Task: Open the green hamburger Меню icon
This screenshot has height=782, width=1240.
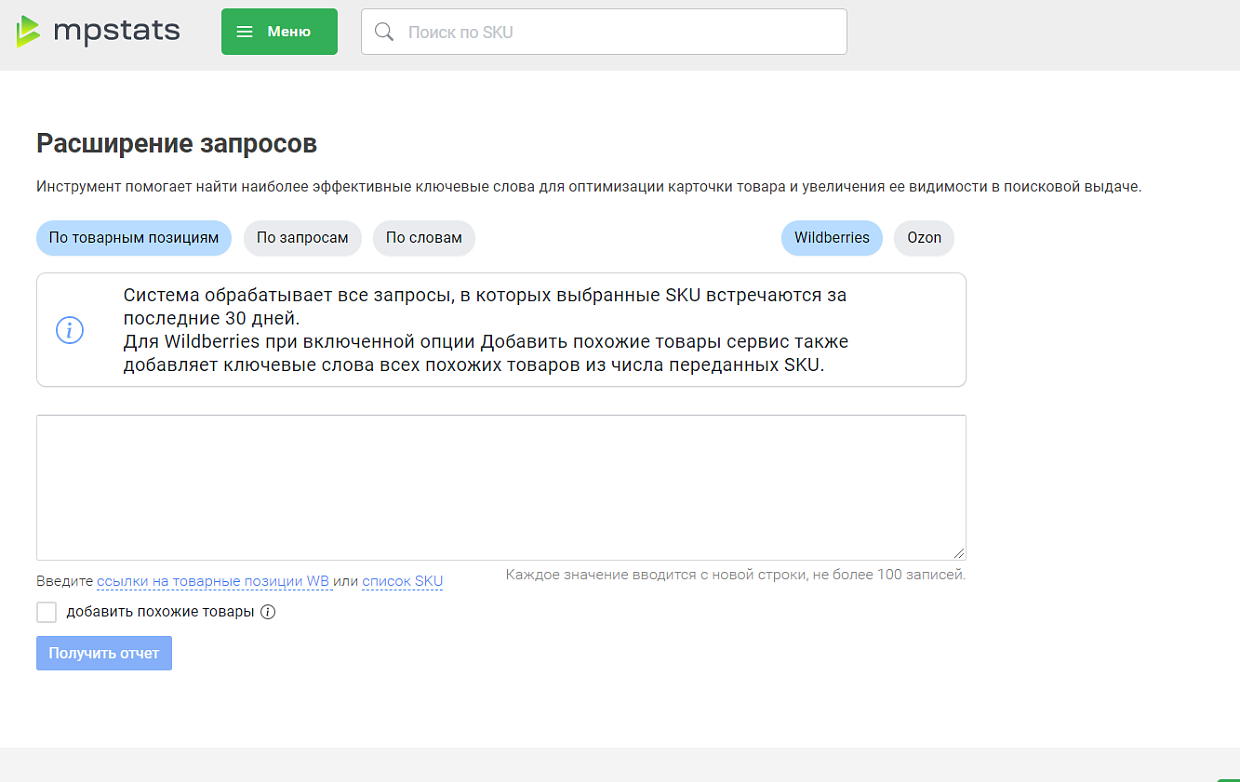Action: (245, 31)
